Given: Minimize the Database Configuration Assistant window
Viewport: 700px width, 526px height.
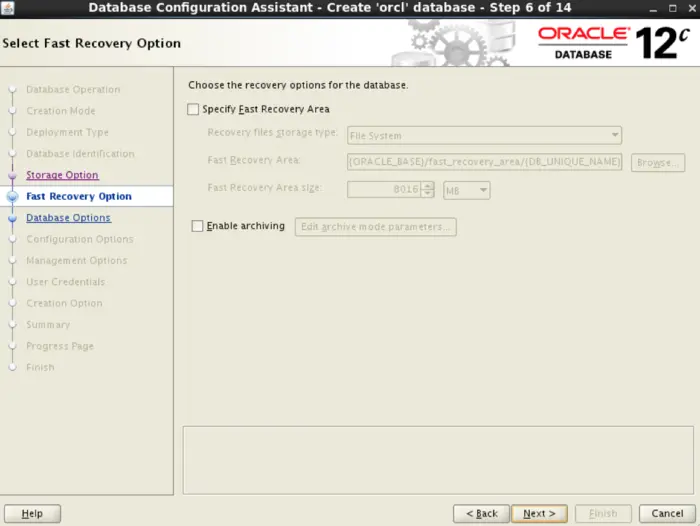Looking at the screenshot, I should point(653,8).
